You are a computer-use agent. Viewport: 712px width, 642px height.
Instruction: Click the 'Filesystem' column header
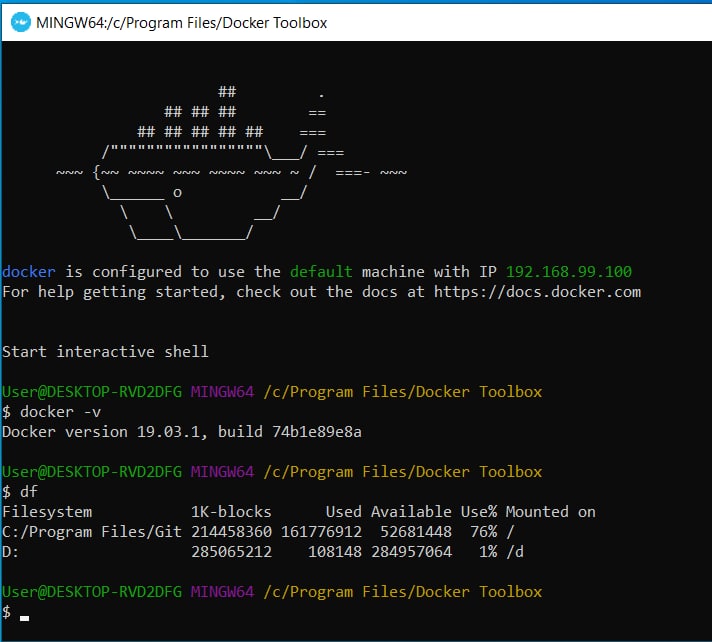point(47,512)
